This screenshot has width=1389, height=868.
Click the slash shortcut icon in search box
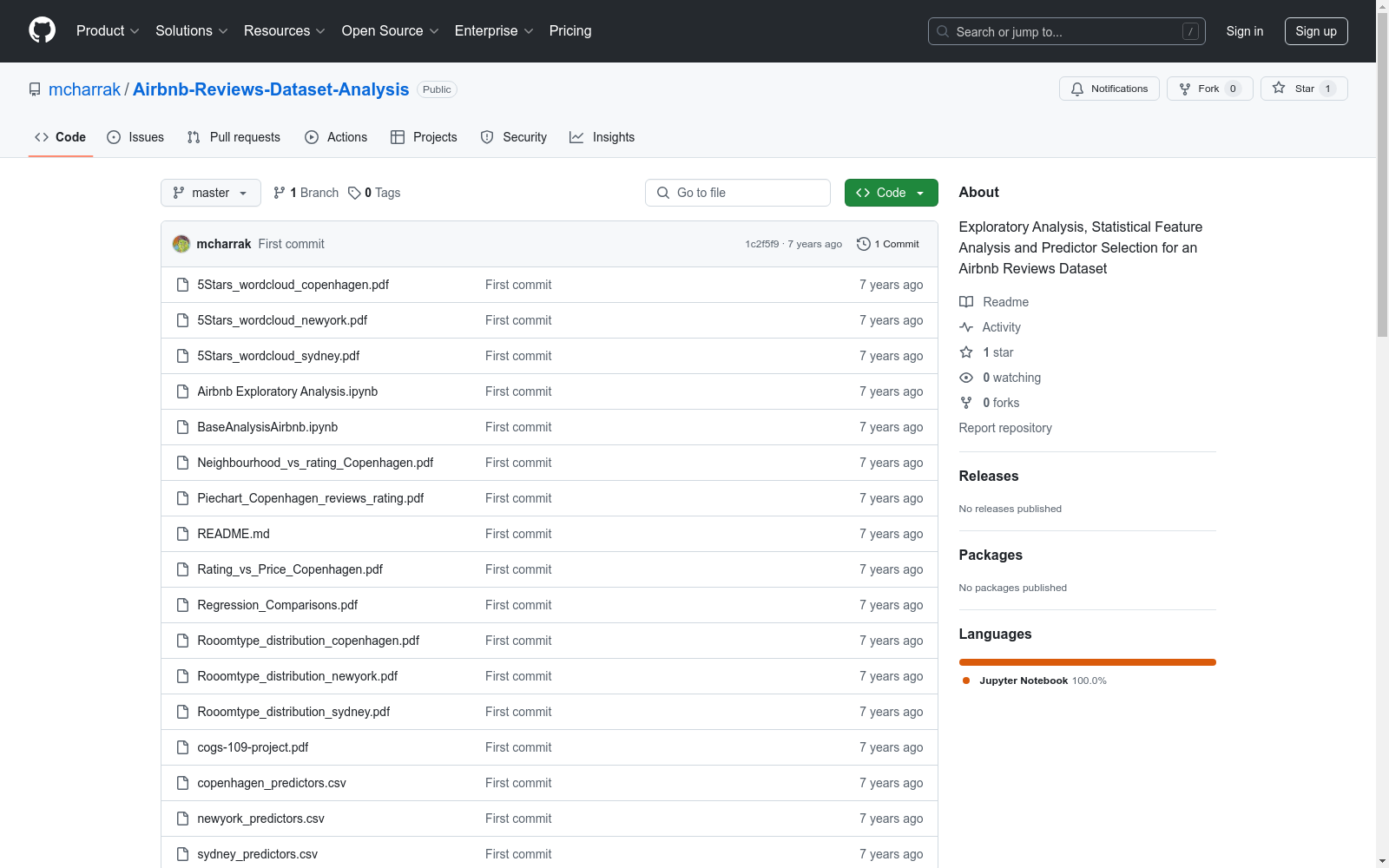pos(1190,31)
